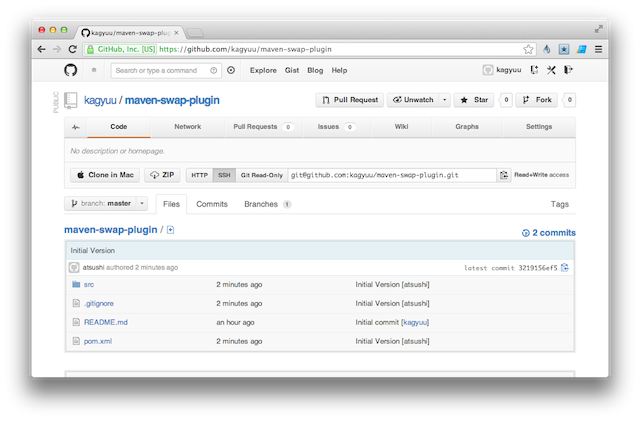This screenshot has height=421, width=640.
Task: Switch to the Network tab
Action: [187, 127]
